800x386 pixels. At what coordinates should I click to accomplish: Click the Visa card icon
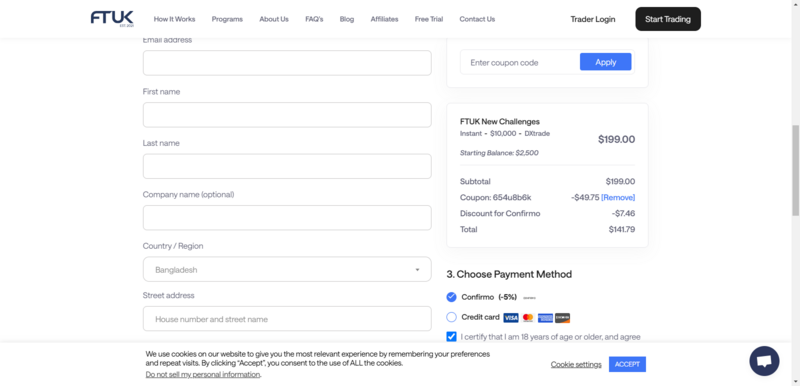tap(511, 318)
